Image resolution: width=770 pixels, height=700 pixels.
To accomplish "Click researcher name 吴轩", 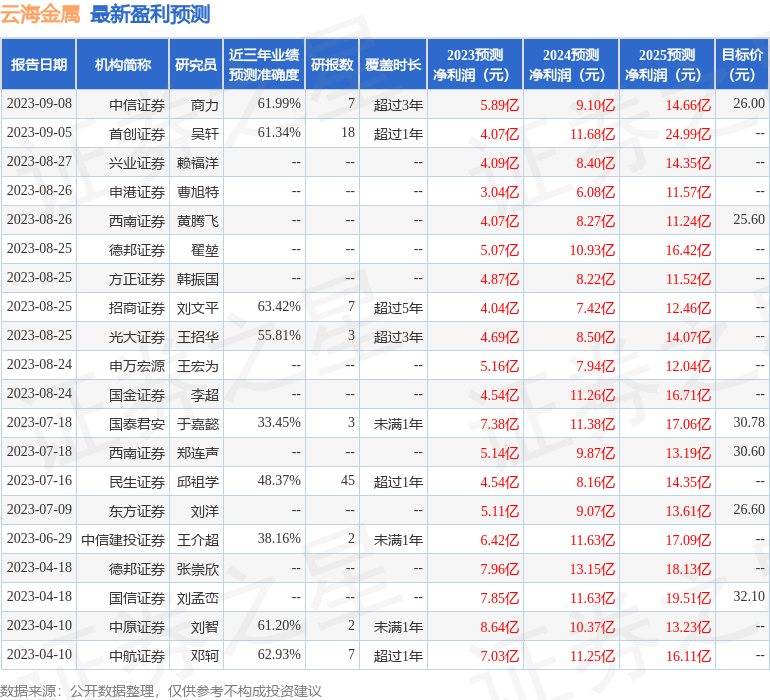I will pos(205,134).
